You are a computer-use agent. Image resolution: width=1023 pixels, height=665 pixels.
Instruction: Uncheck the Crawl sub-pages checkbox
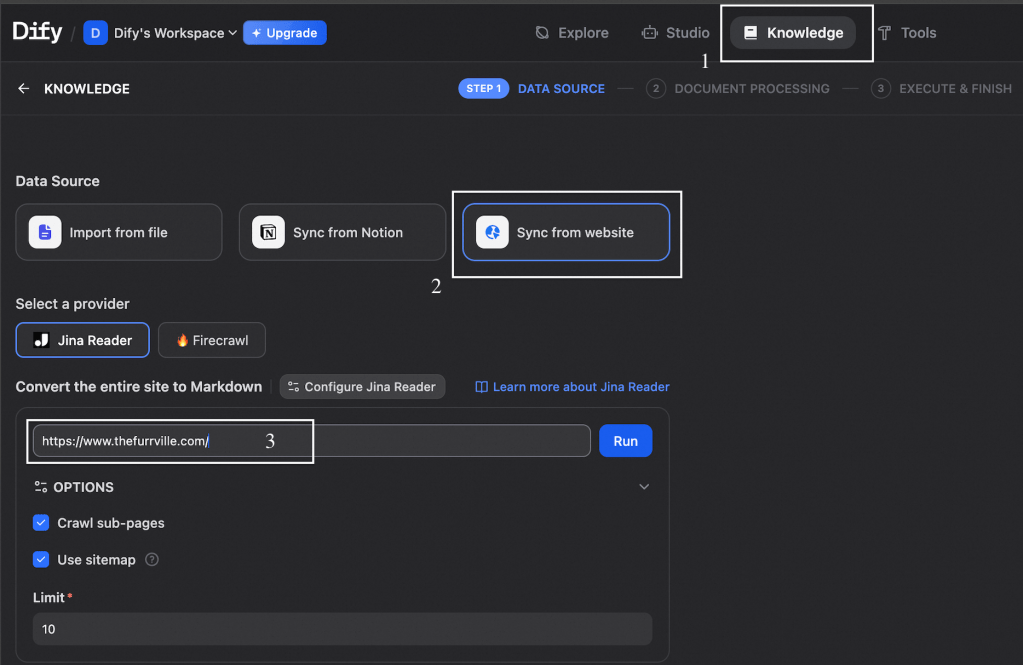point(41,523)
